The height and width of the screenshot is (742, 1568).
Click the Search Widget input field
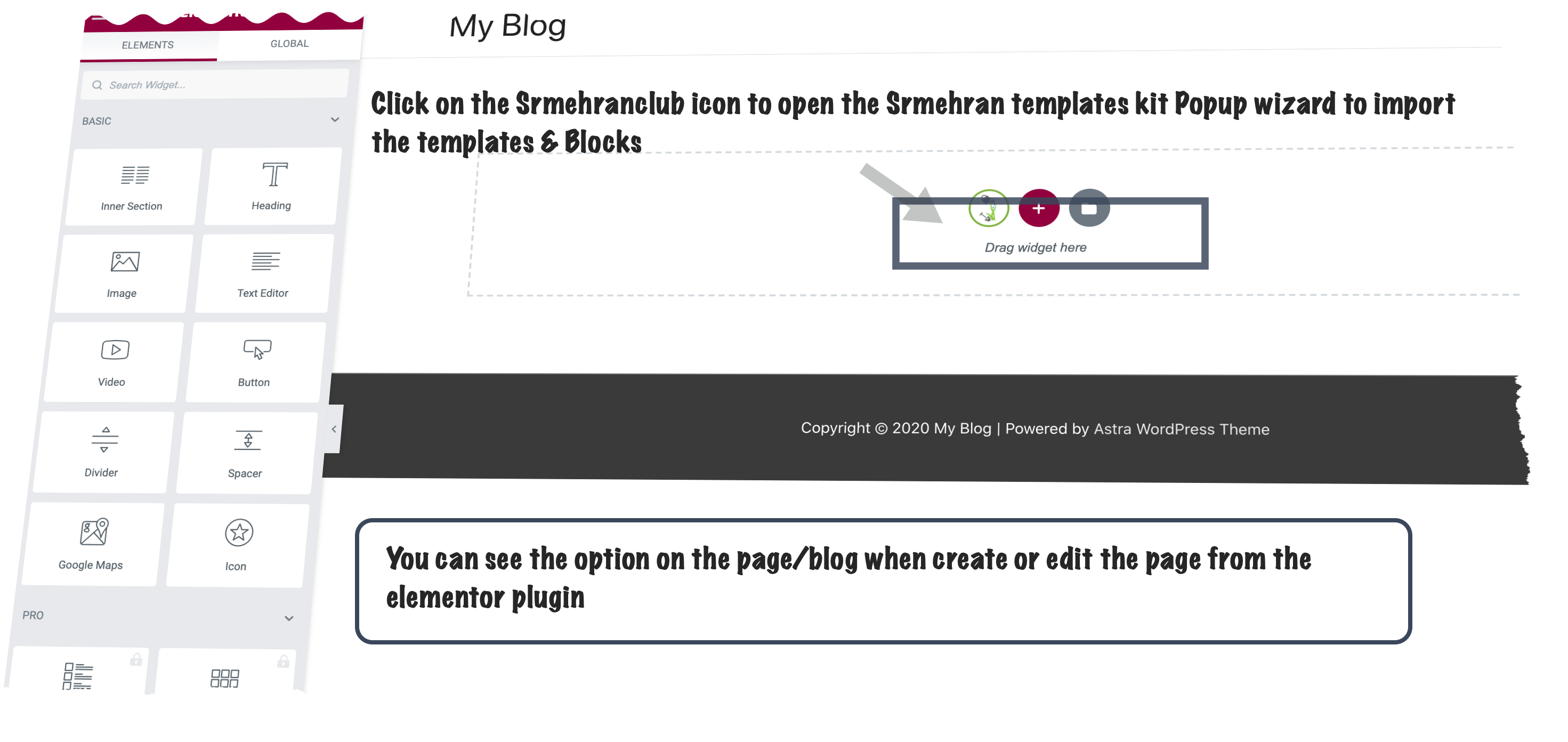214,84
